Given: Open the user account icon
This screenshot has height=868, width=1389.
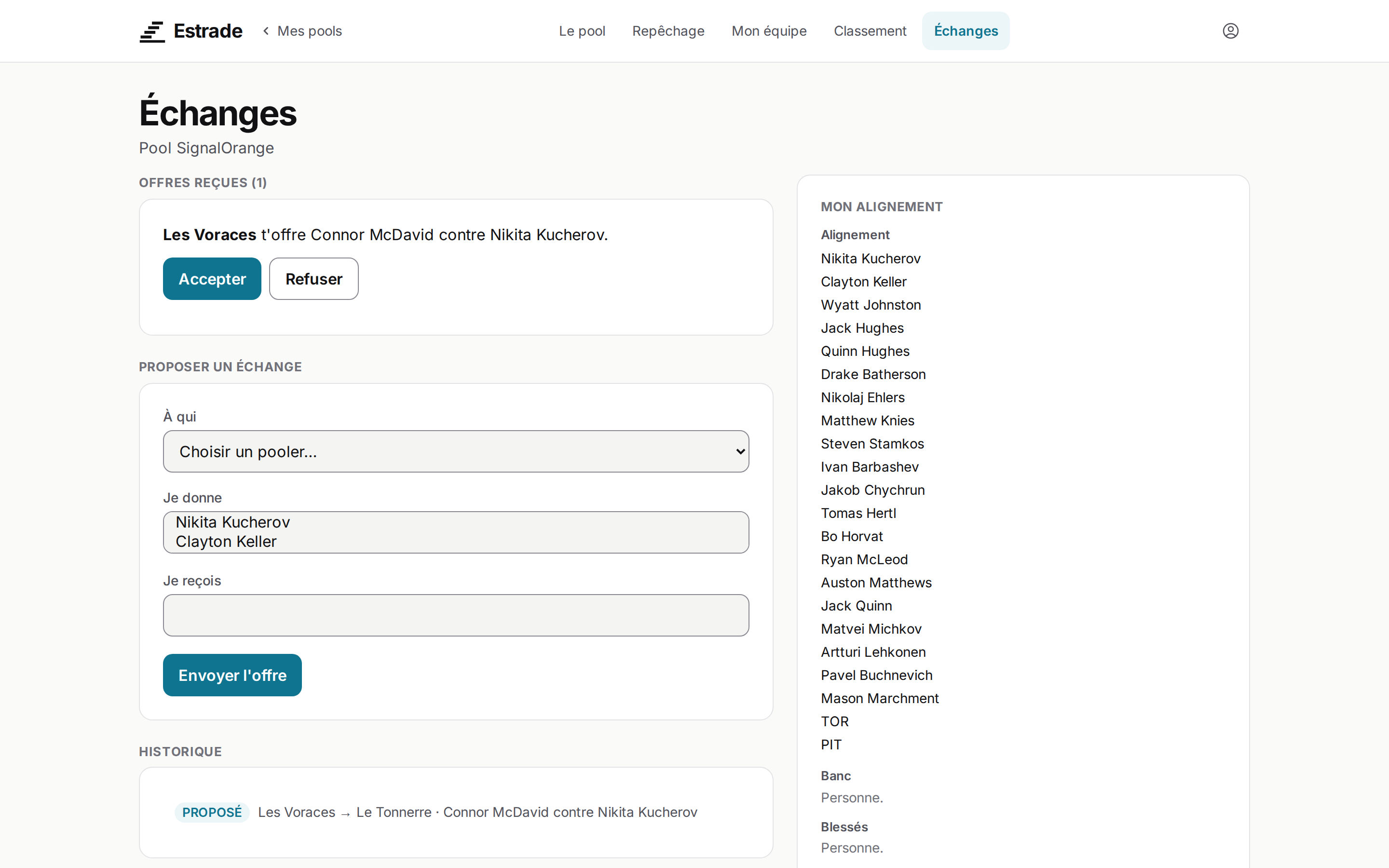Looking at the screenshot, I should tap(1230, 31).
